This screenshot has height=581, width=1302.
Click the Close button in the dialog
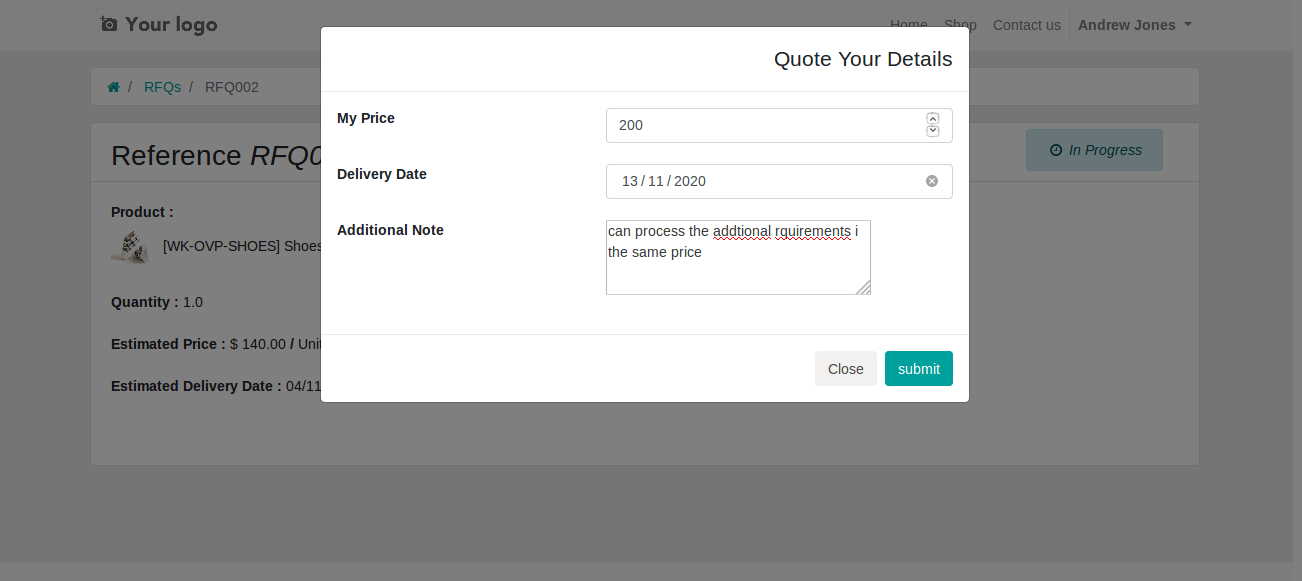[x=845, y=369]
